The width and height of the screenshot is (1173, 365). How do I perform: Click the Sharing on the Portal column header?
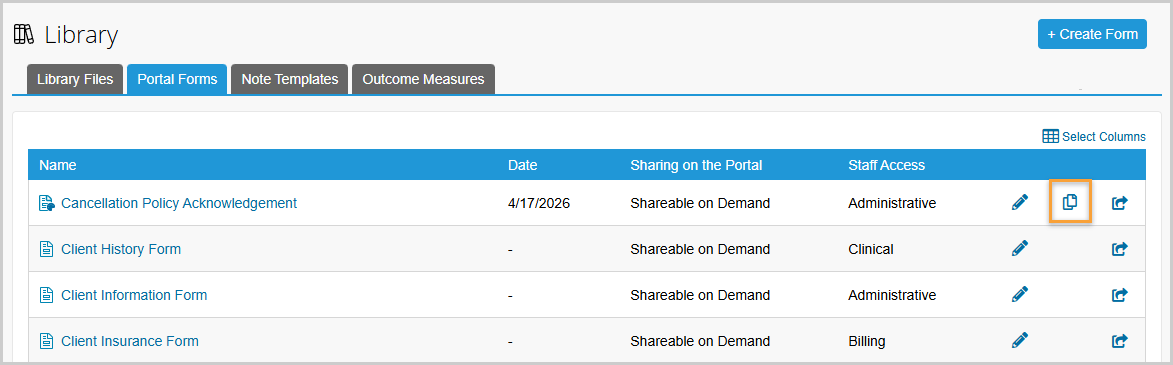[x=696, y=165]
